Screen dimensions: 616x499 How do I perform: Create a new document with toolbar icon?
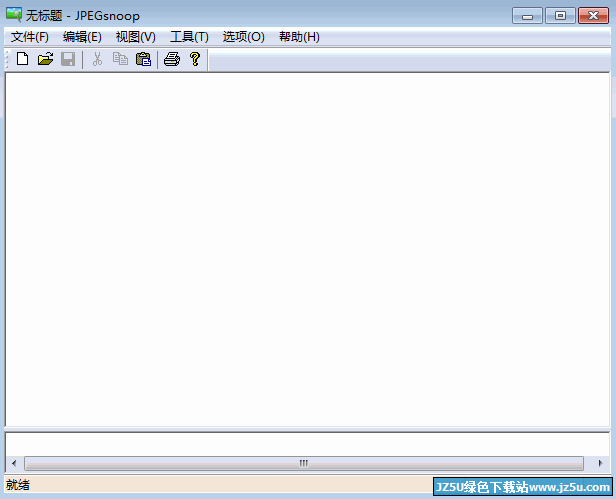point(22,59)
